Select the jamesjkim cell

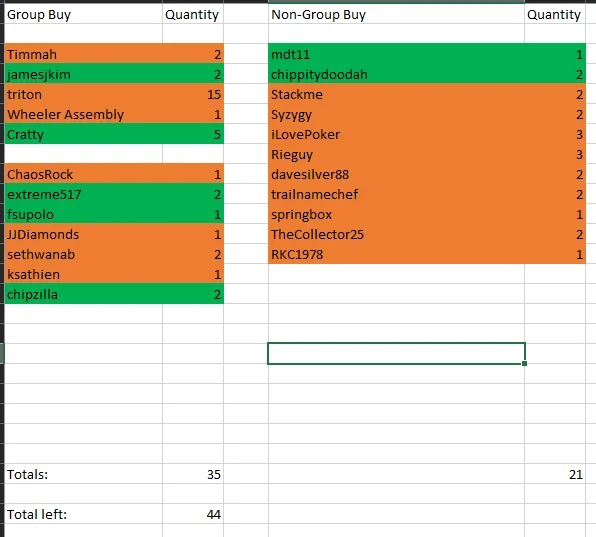(x=83, y=74)
